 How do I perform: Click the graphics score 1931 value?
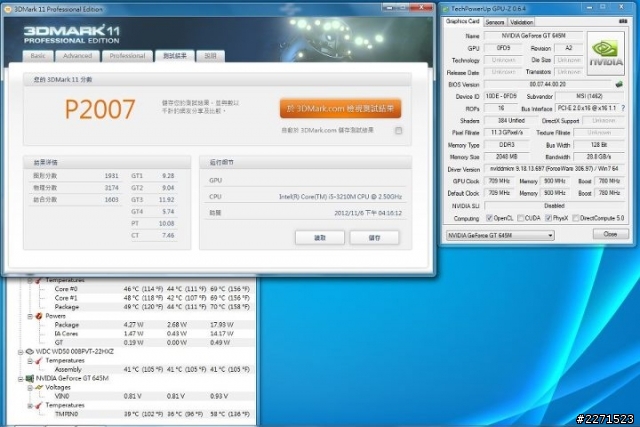(111, 176)
